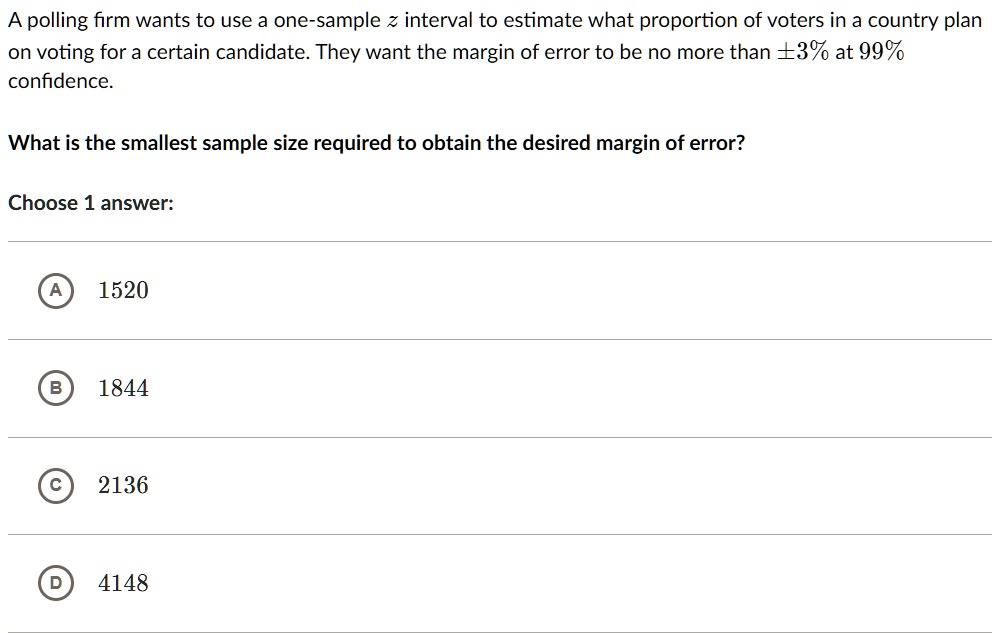Click the text label 4148
1000x633 pixels.
coord(123,583)
